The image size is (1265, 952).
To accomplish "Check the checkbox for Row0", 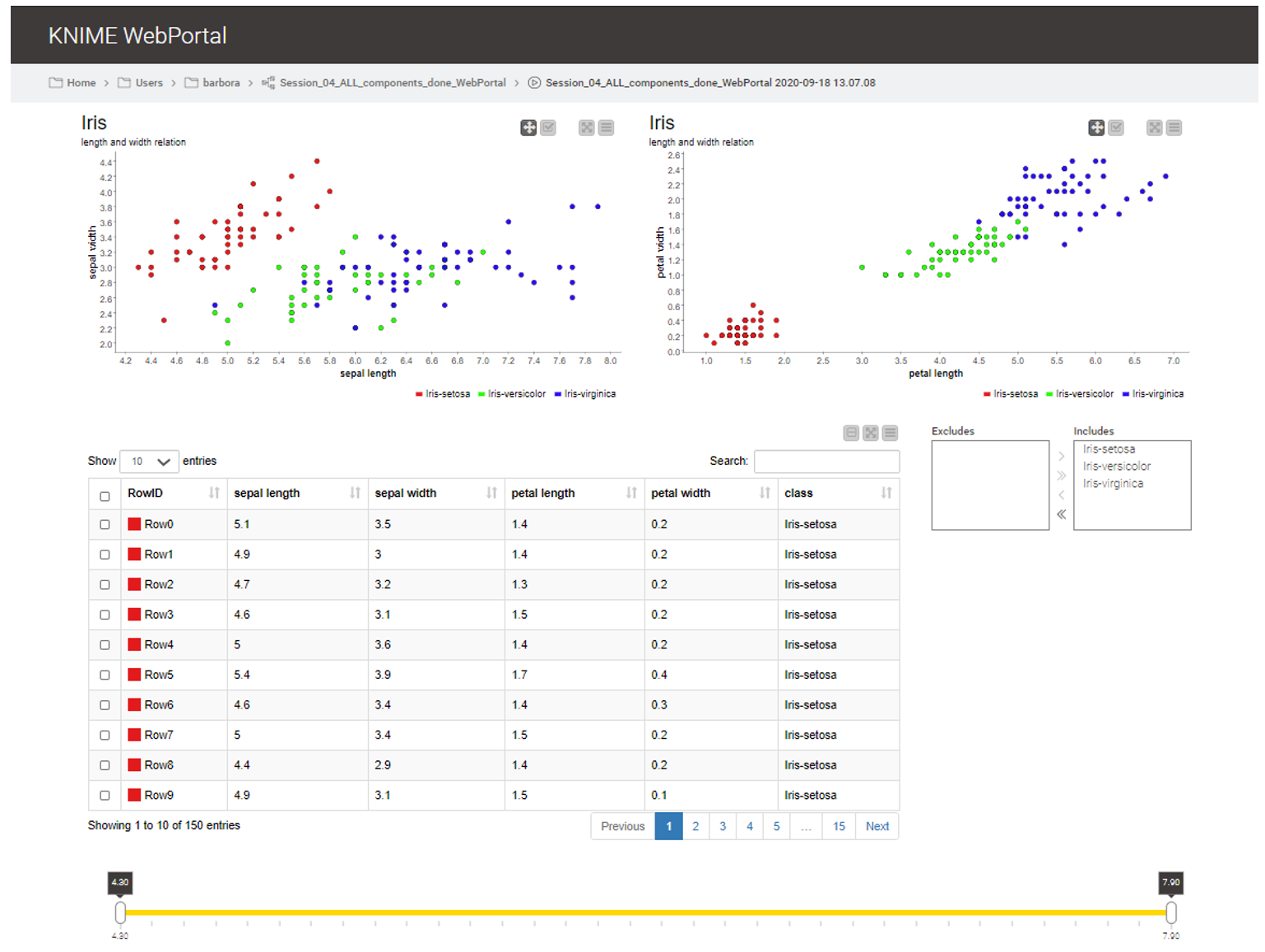I will tap(105, 524).
